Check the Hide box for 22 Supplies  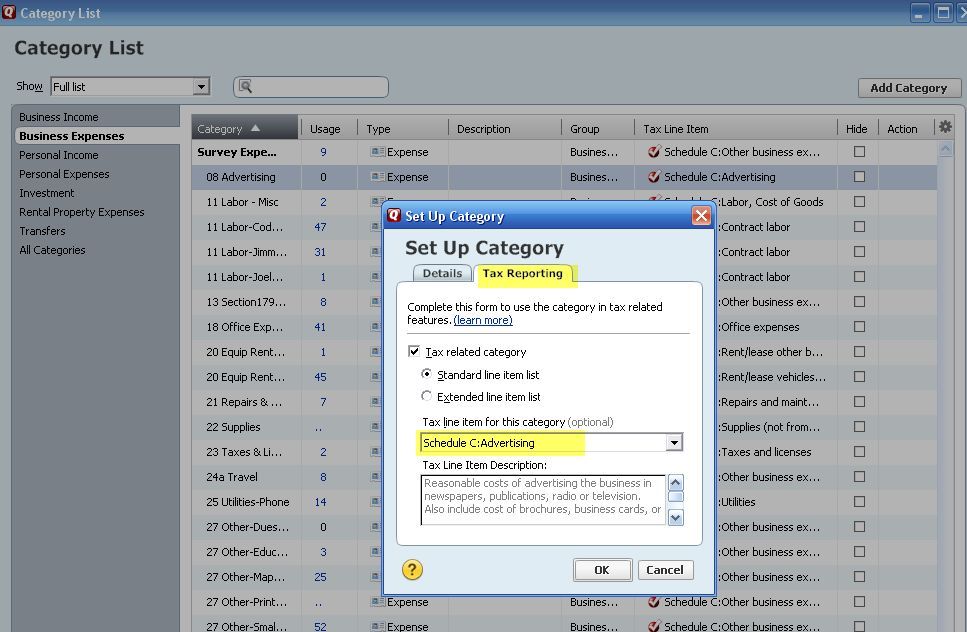(x=857, y=427)
